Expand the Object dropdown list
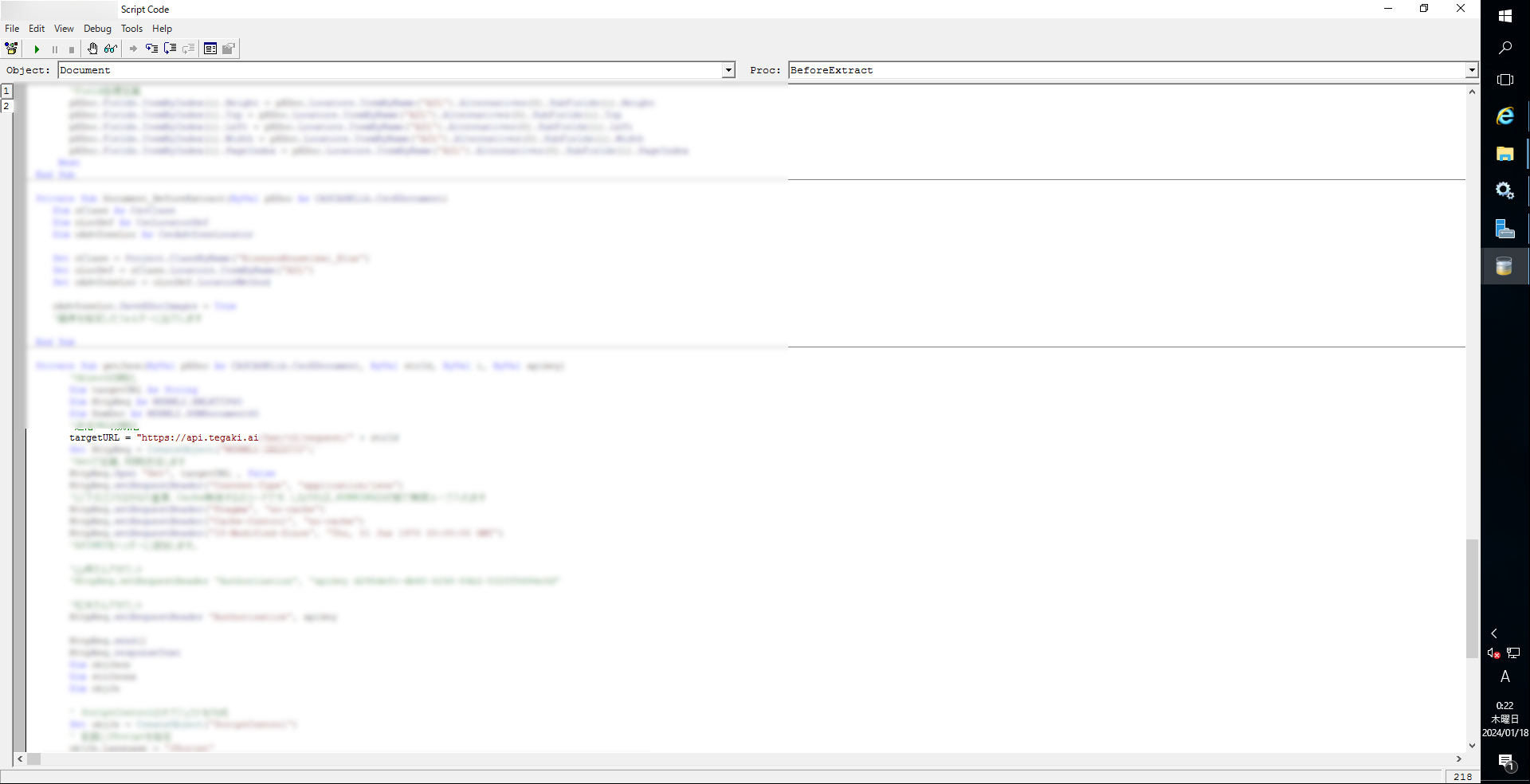Viewport: 1530px width, 784px height. pos(728,70)
